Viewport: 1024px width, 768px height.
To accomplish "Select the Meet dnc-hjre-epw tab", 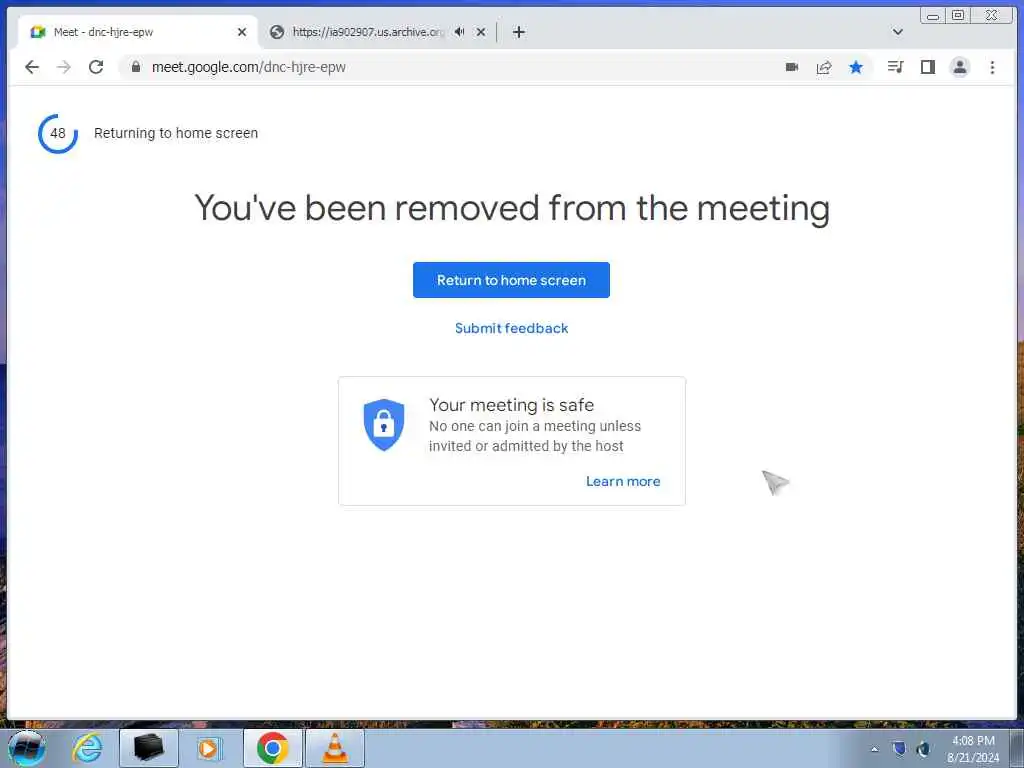I will pyautogui.click(x=137, y=32).
